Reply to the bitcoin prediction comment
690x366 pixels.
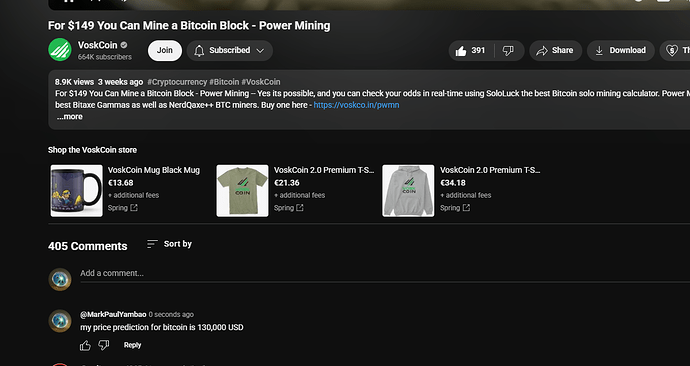(x=132, y=345)
